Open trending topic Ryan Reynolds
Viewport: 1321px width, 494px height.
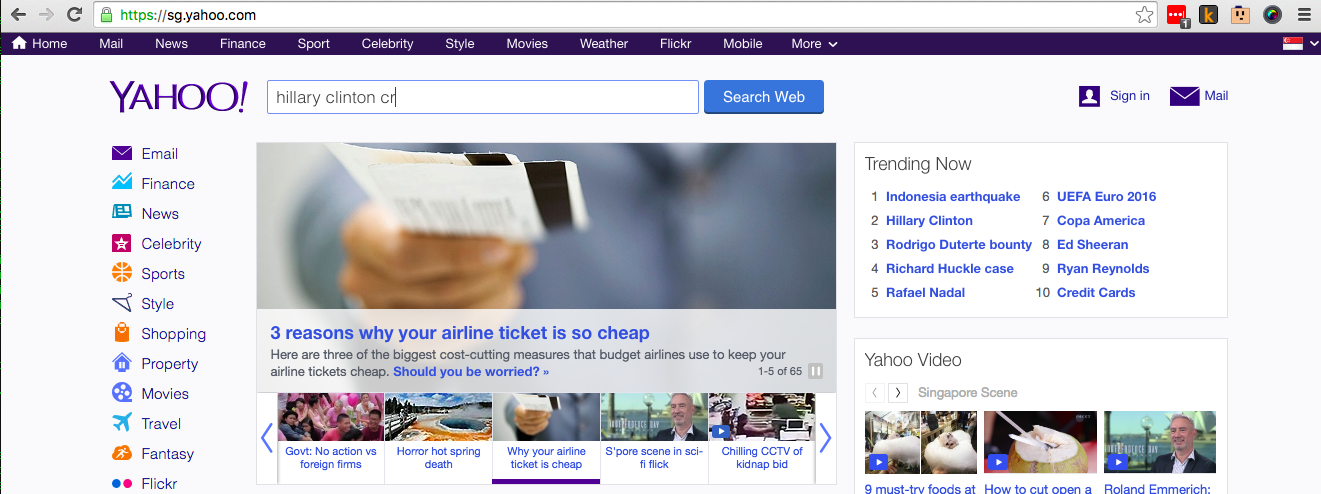pyautogui.click(x=1103, y=269)
